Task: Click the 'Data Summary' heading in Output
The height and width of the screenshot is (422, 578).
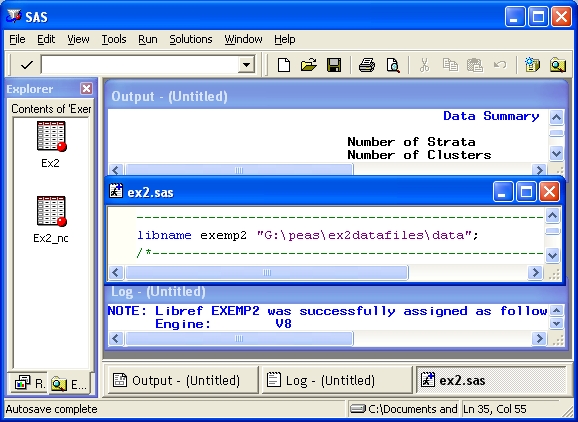Action: tap(491, 116)
